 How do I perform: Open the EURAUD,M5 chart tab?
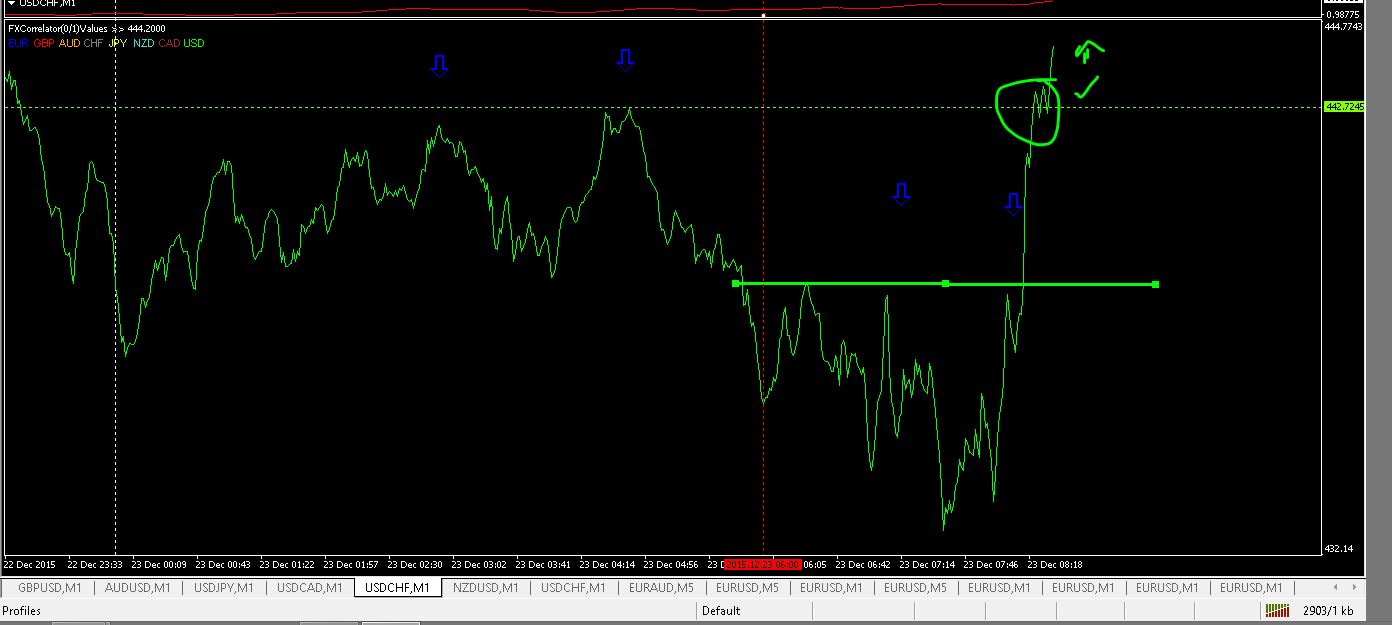tap(662, 588)
